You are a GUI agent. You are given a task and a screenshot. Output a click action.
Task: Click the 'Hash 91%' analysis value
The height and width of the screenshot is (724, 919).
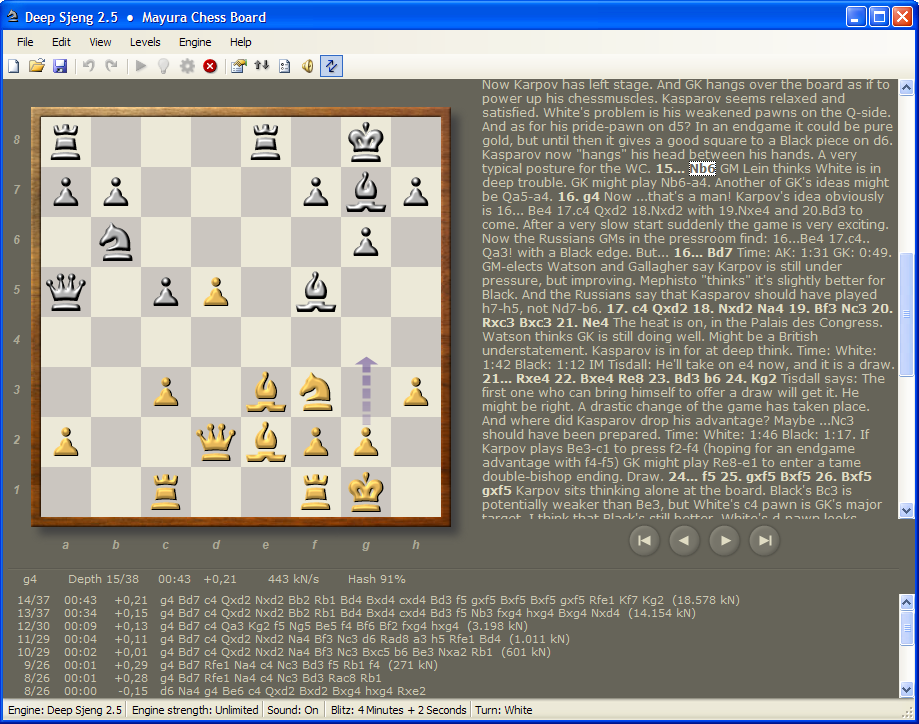(377, 579)
